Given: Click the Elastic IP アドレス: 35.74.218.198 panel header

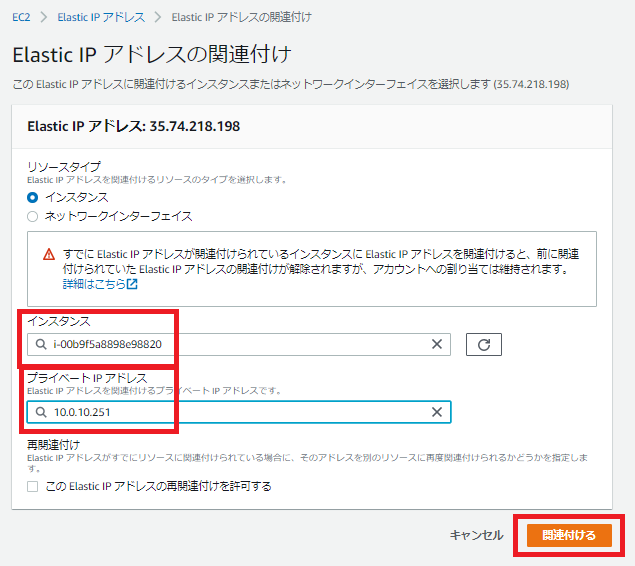Looking at the screenshot, I should pyautogui.click(x=133, y=127).
